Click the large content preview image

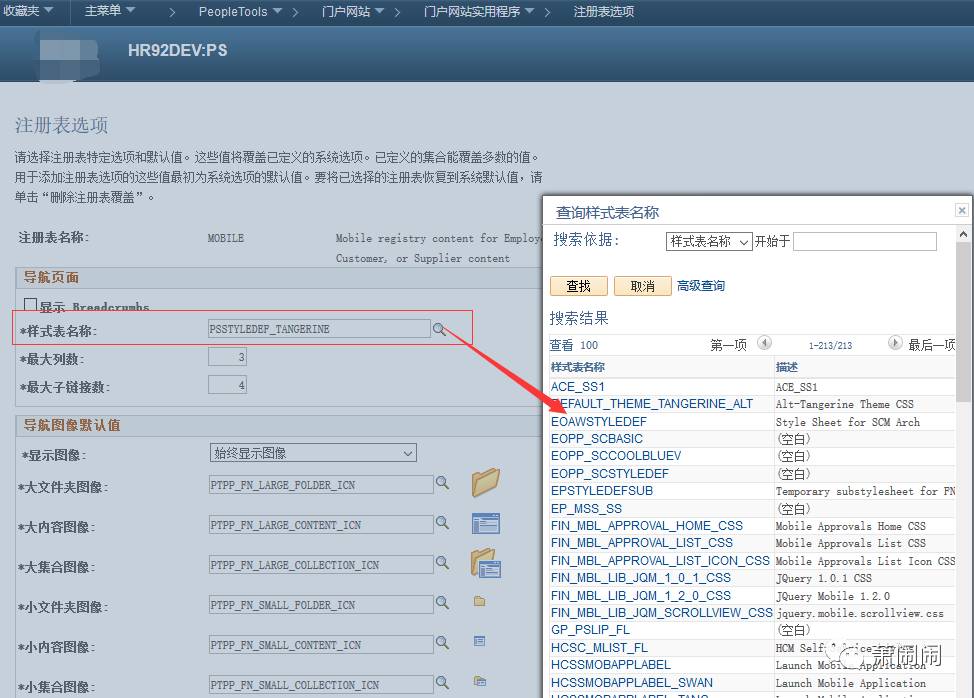486,524
